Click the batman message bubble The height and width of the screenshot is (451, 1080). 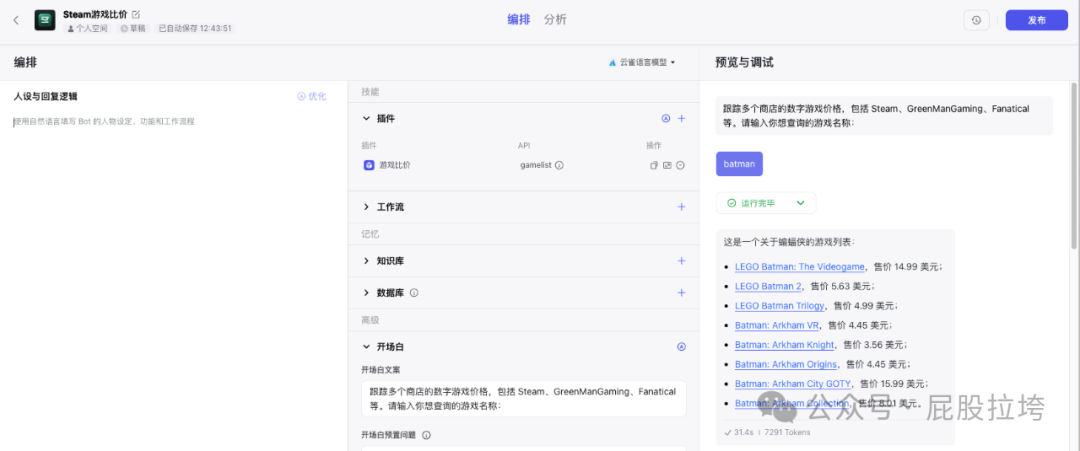[x=739, y=164]
